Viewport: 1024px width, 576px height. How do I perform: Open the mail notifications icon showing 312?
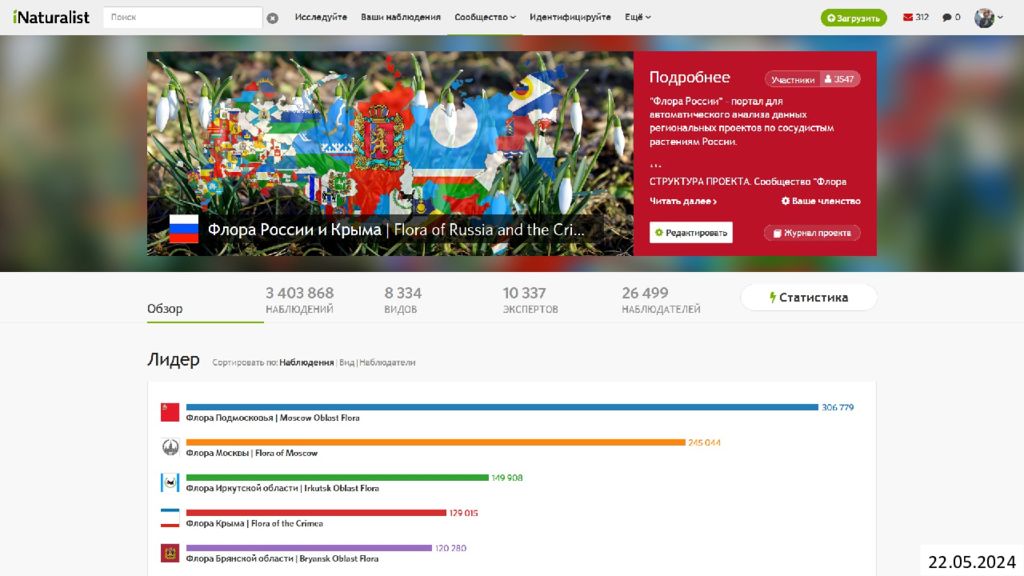916,17
